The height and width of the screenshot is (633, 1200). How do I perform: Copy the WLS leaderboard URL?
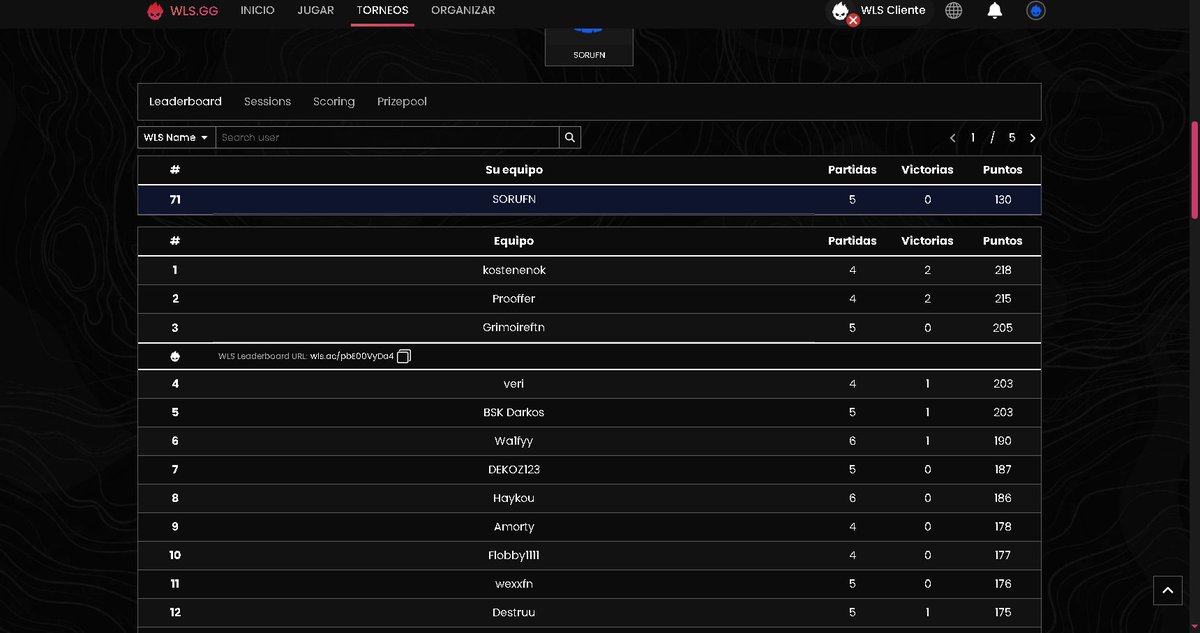[404, 356]
